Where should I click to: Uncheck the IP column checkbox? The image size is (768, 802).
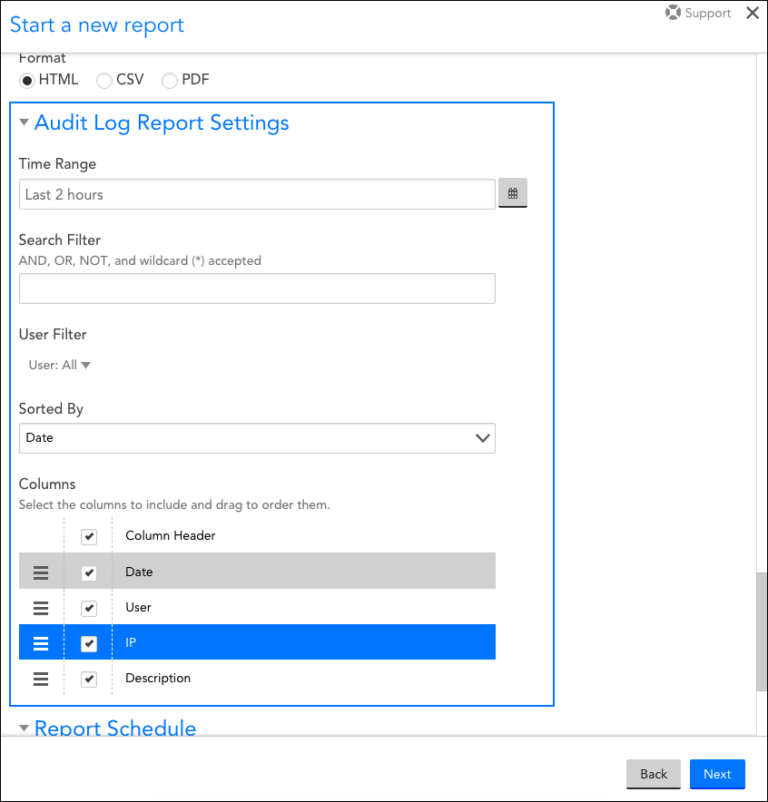click(x=88, y=643)
